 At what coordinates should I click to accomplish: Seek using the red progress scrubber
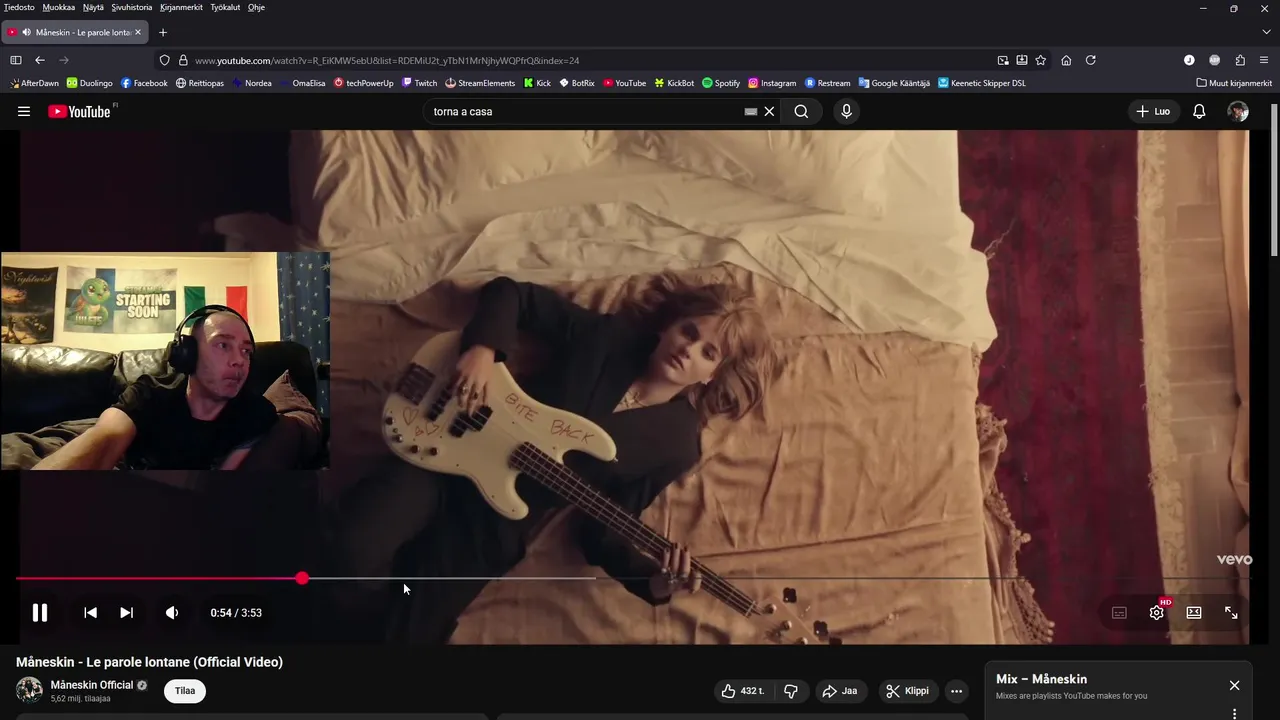[x=302, y=578]
